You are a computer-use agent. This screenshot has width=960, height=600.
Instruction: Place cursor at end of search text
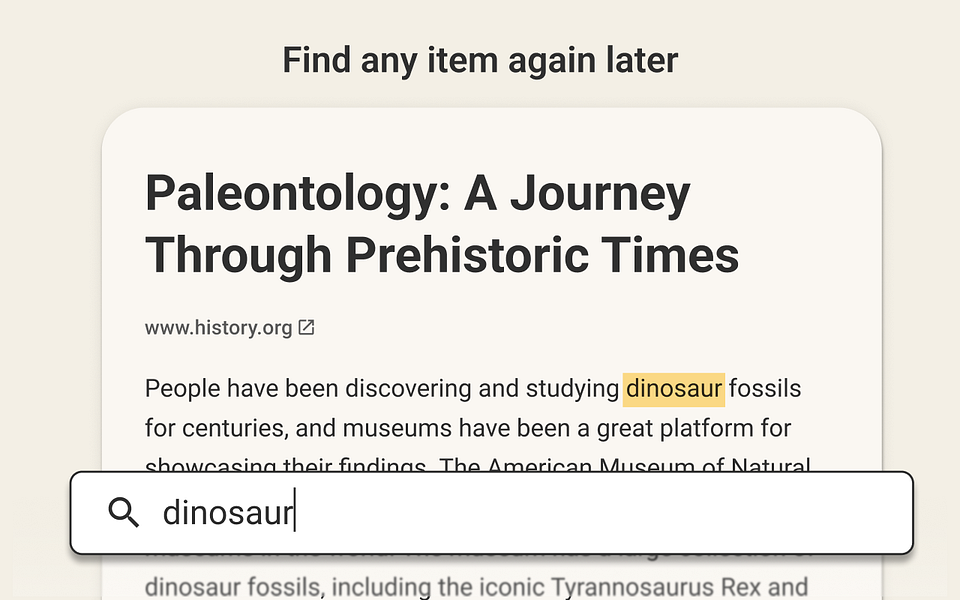[295, 513]
